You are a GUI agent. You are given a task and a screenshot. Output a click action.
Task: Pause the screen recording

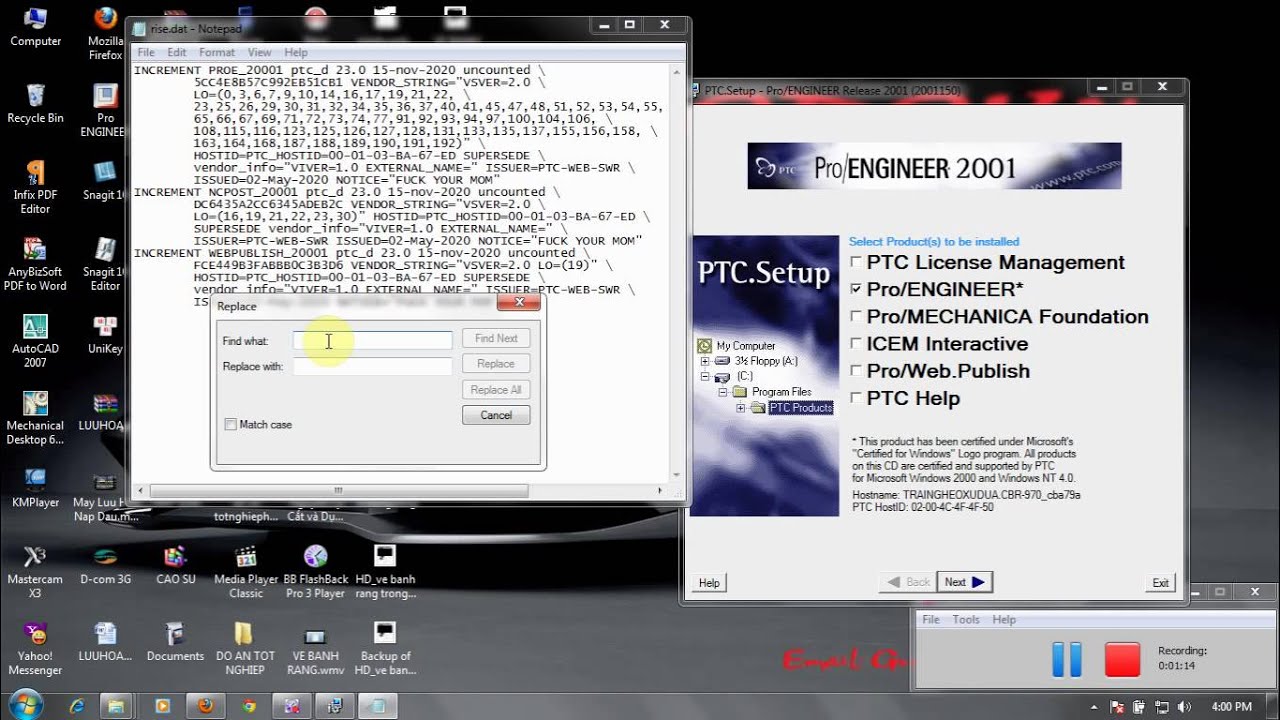coord(1067,660)
